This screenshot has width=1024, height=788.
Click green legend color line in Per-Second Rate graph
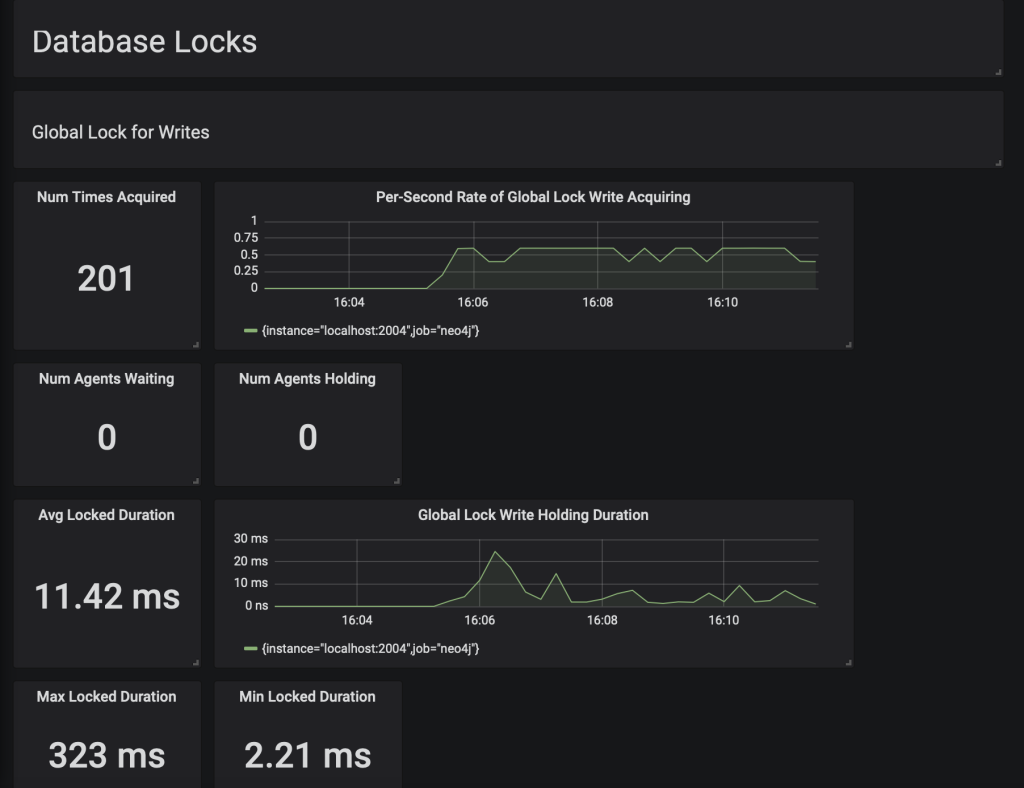[250, 330]
